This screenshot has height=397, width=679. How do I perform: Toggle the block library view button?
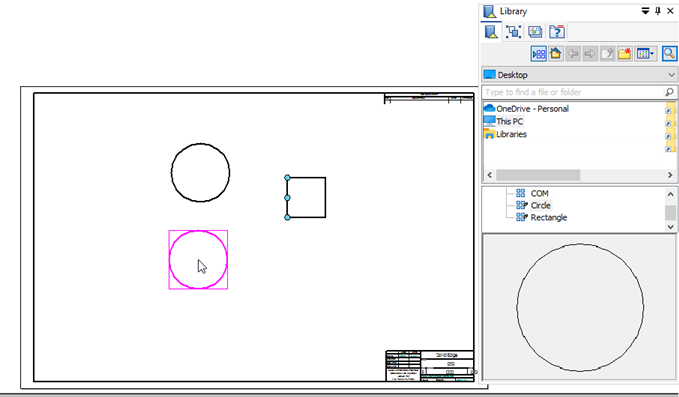click(x=539, y=54)
